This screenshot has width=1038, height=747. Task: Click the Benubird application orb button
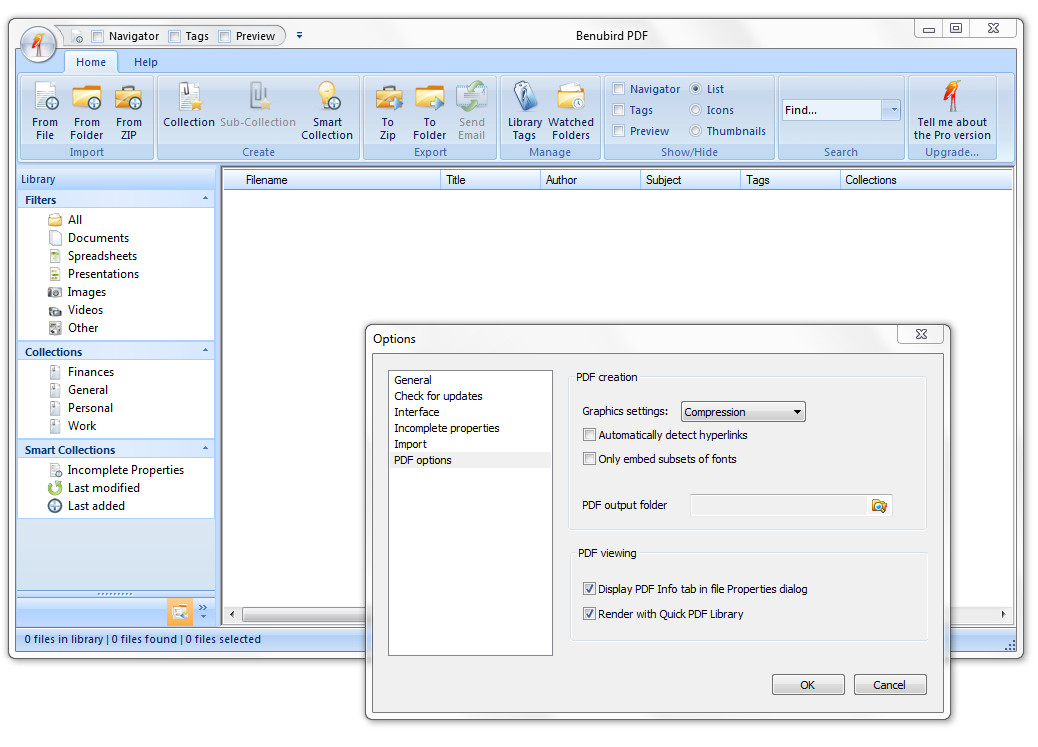tap(38, 44)
